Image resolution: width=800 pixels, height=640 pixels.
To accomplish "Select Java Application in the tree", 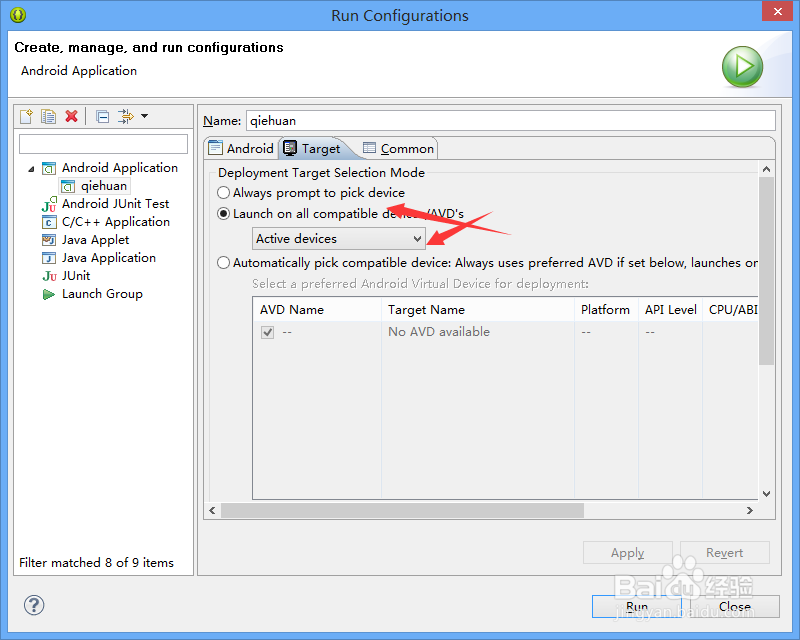I will [x=109, y=258].
